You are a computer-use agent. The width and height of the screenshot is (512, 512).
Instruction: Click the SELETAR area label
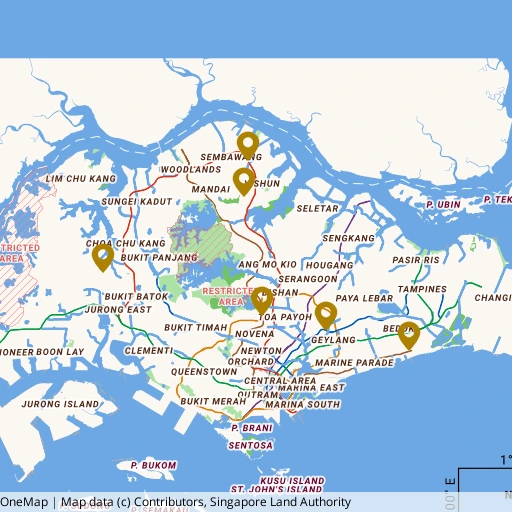[318, 209]
